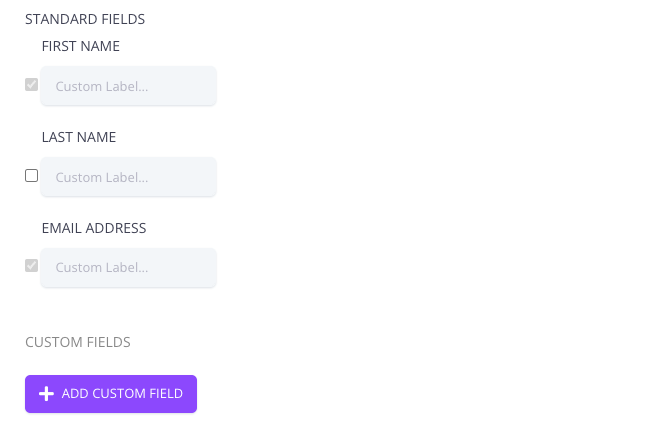Click the ADD CUSTOM FIELD button
The width and height of the screenshot is (660, 432).
click(111, 394)
